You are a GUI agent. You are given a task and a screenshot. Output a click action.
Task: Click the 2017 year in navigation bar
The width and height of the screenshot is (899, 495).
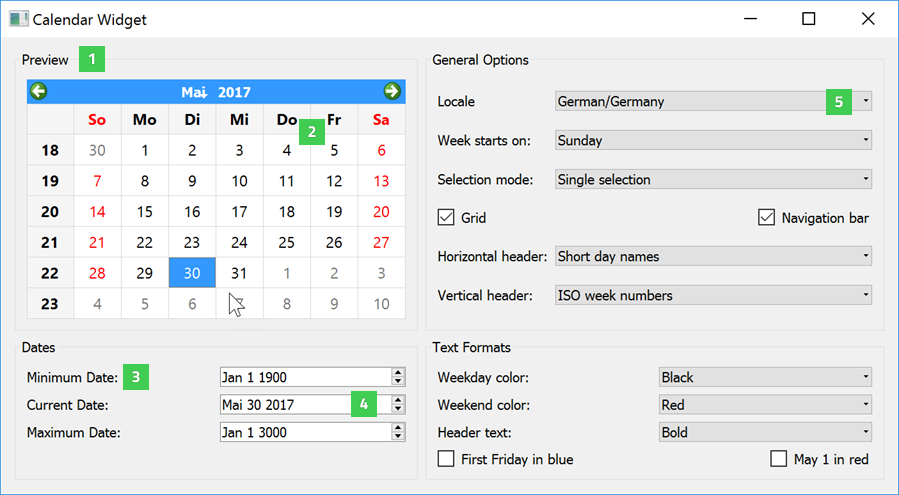point(234,92)
